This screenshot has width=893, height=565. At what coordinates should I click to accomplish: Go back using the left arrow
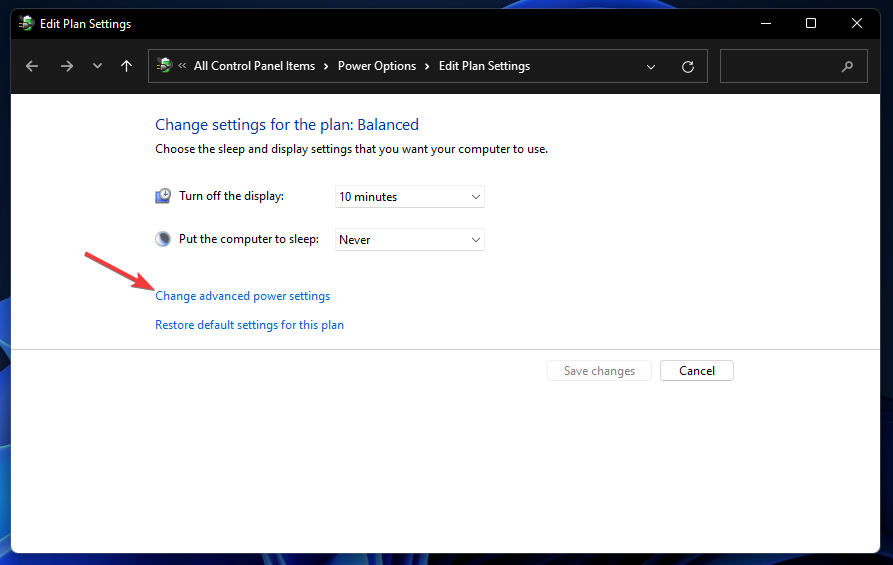point(32,66)
